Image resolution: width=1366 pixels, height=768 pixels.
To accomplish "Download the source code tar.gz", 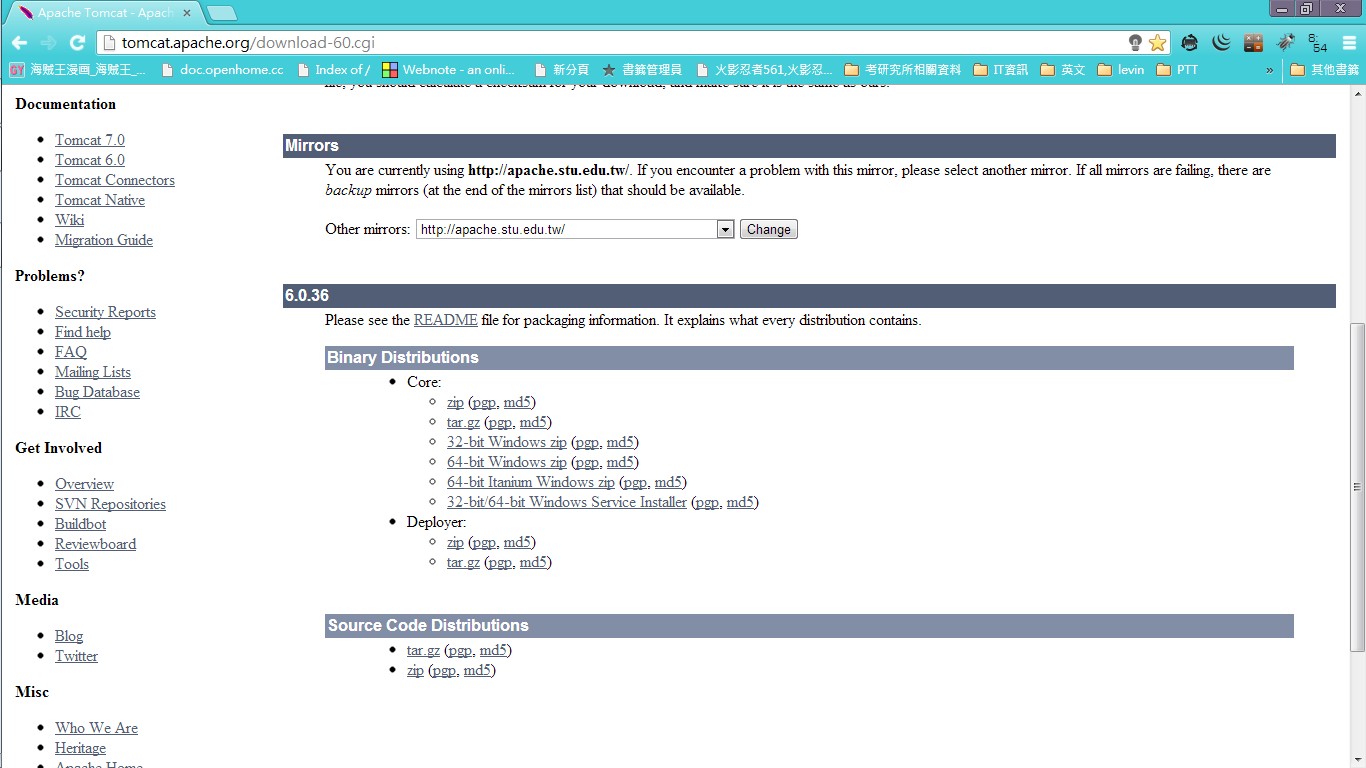I will (423, 650).
